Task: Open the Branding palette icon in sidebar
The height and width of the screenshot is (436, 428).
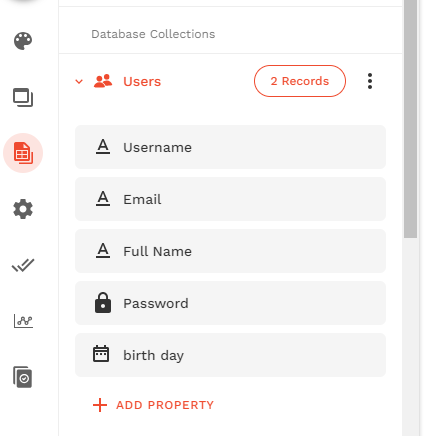Action: pos(23,41)
